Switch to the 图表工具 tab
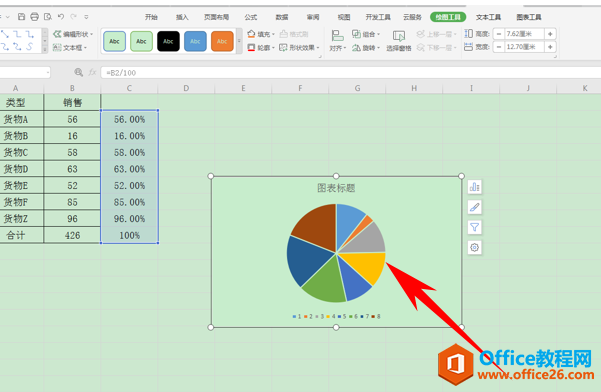The width and height of the screenshot is (601, 392). [529, 17]
